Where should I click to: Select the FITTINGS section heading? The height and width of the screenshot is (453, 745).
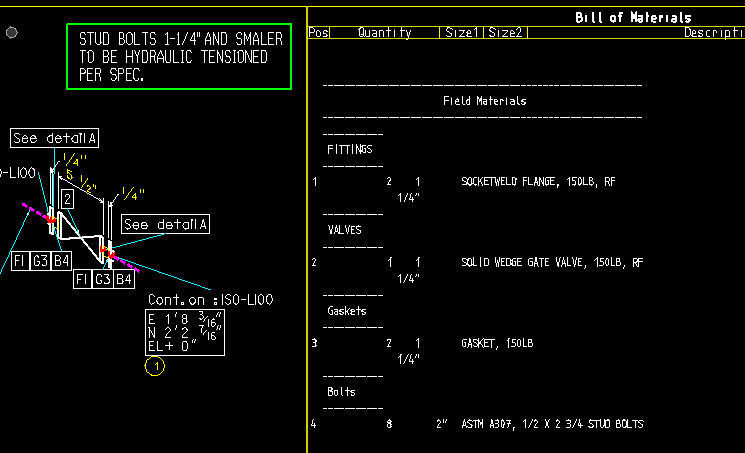coord(350,150)
